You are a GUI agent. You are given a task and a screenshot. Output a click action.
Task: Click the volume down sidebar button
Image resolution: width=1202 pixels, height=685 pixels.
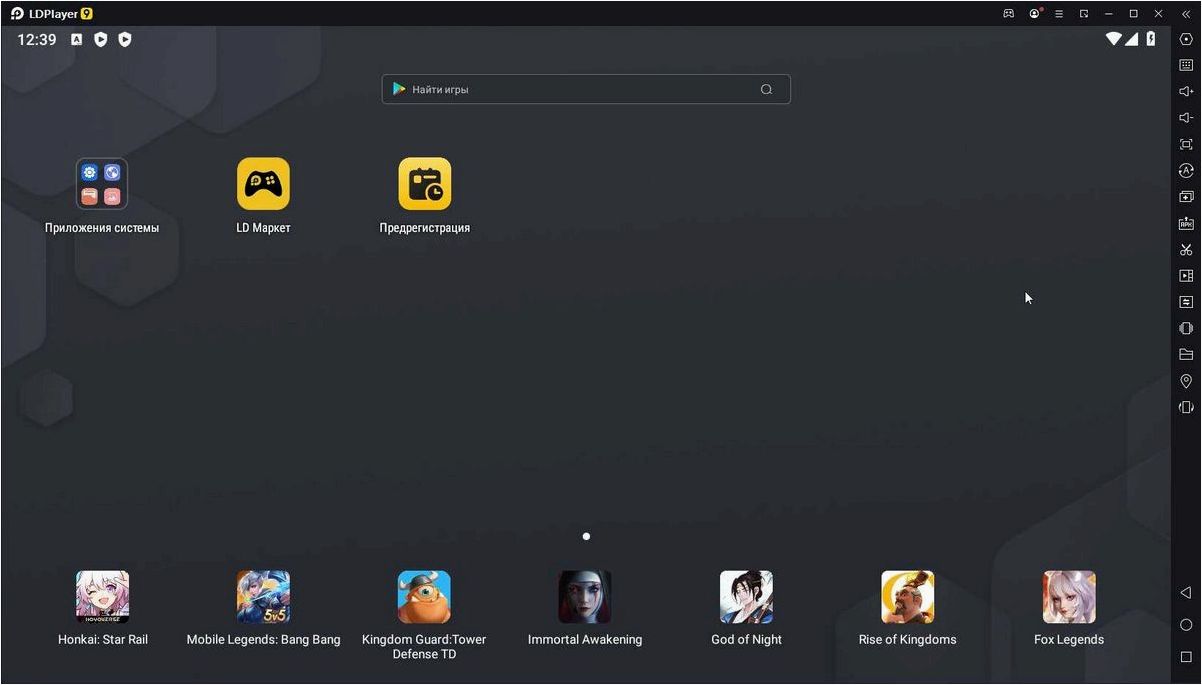(1186, 118)
